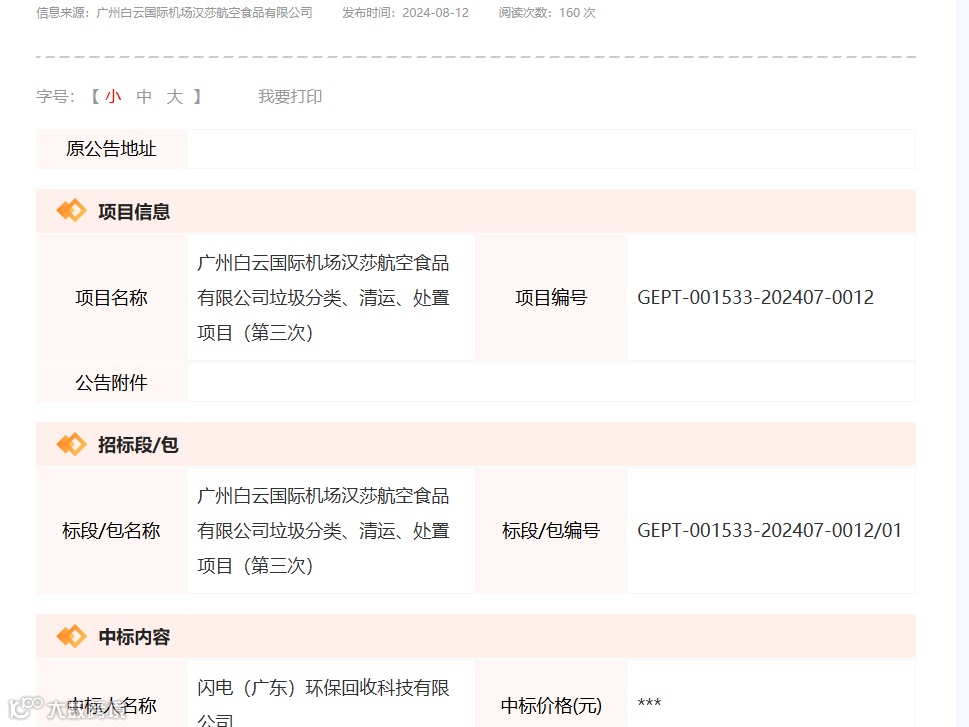Image resolution: width=969 pixels, height=727 pixels.
Task: Select winning bidder 闪电（广东）环保回收科技有限公司
Action: 323,702
